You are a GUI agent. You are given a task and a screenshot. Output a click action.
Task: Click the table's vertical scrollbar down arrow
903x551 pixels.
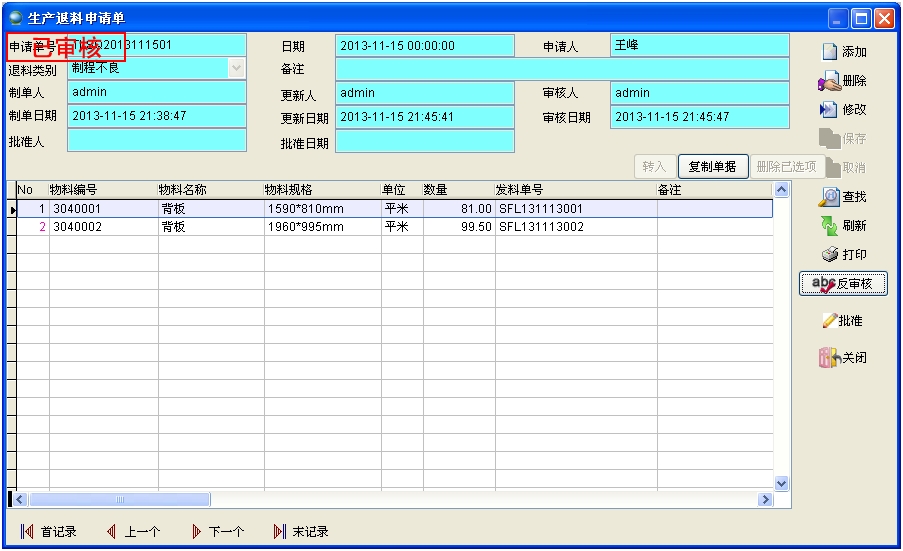point(781,483)
